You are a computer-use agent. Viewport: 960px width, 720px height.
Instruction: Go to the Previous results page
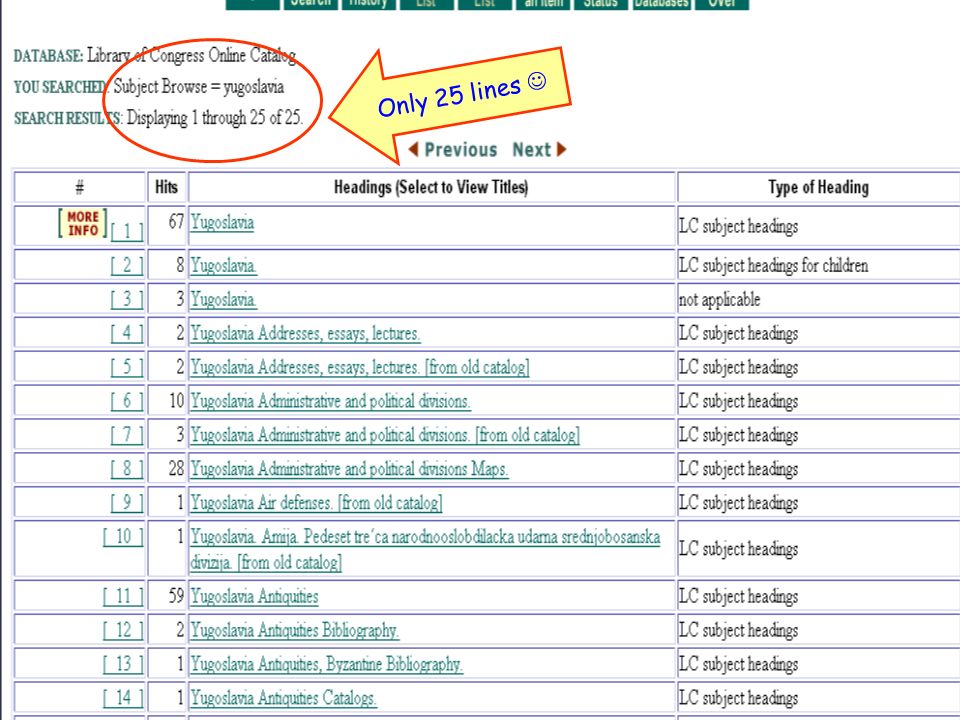460,149
